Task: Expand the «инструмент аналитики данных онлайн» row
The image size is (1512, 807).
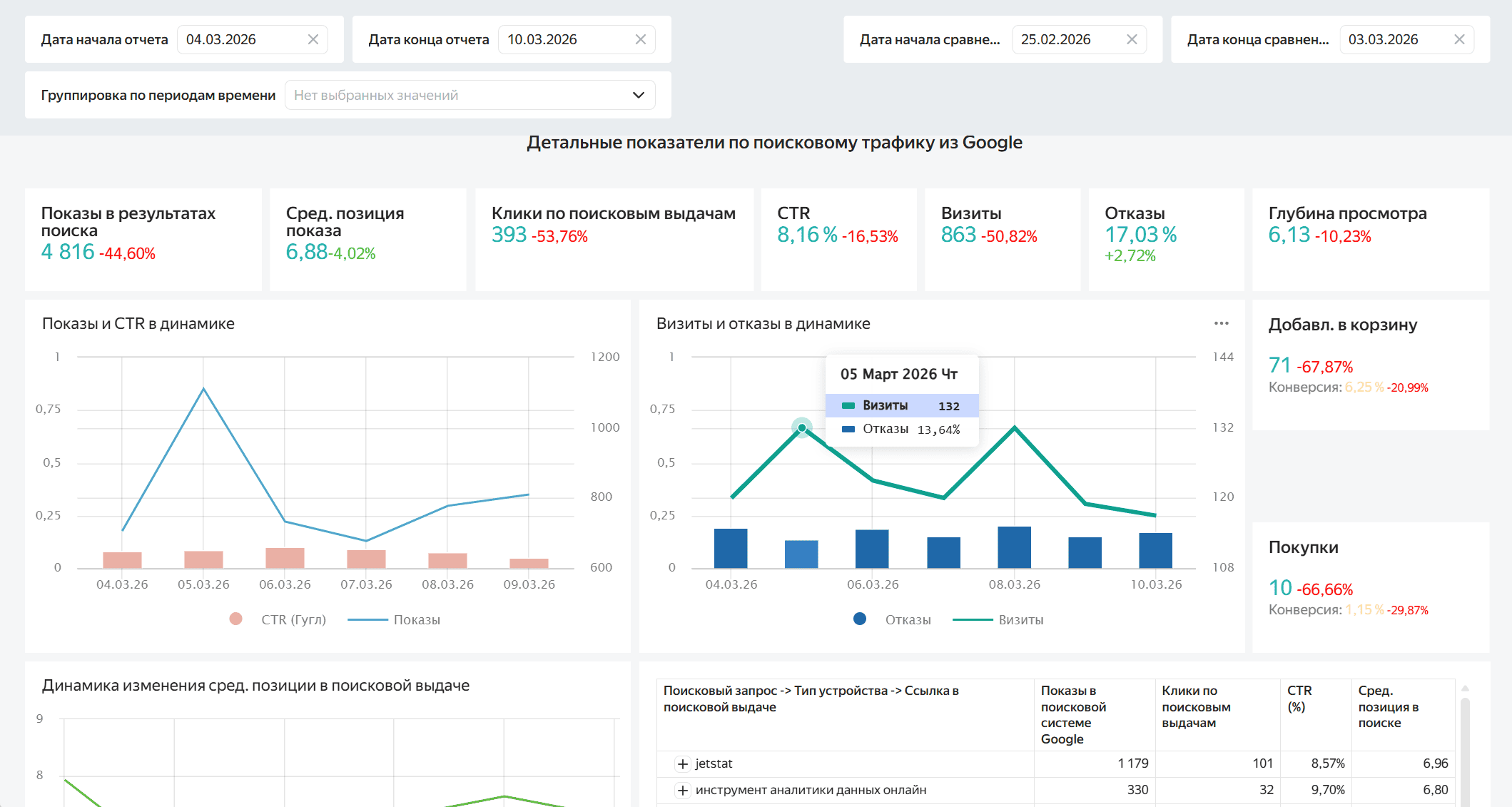Action: click(683, 790)
